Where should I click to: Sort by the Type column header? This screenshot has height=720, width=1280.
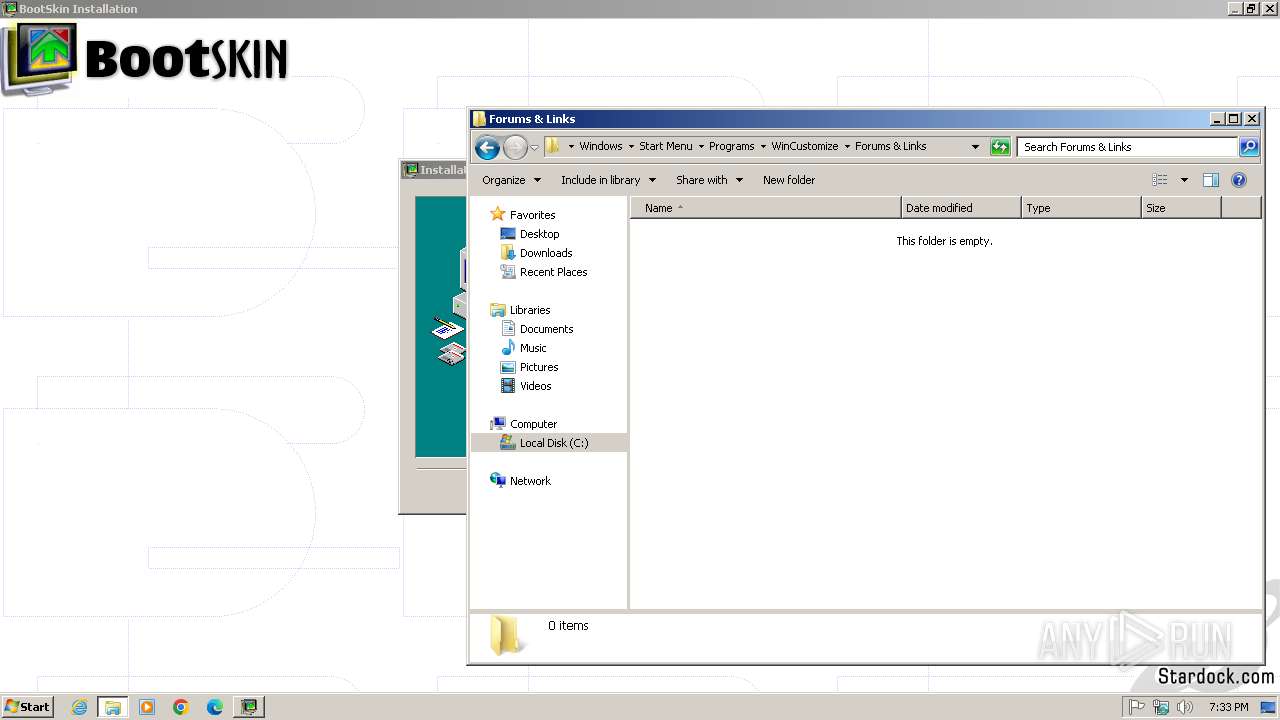[x=1081, y=208]
